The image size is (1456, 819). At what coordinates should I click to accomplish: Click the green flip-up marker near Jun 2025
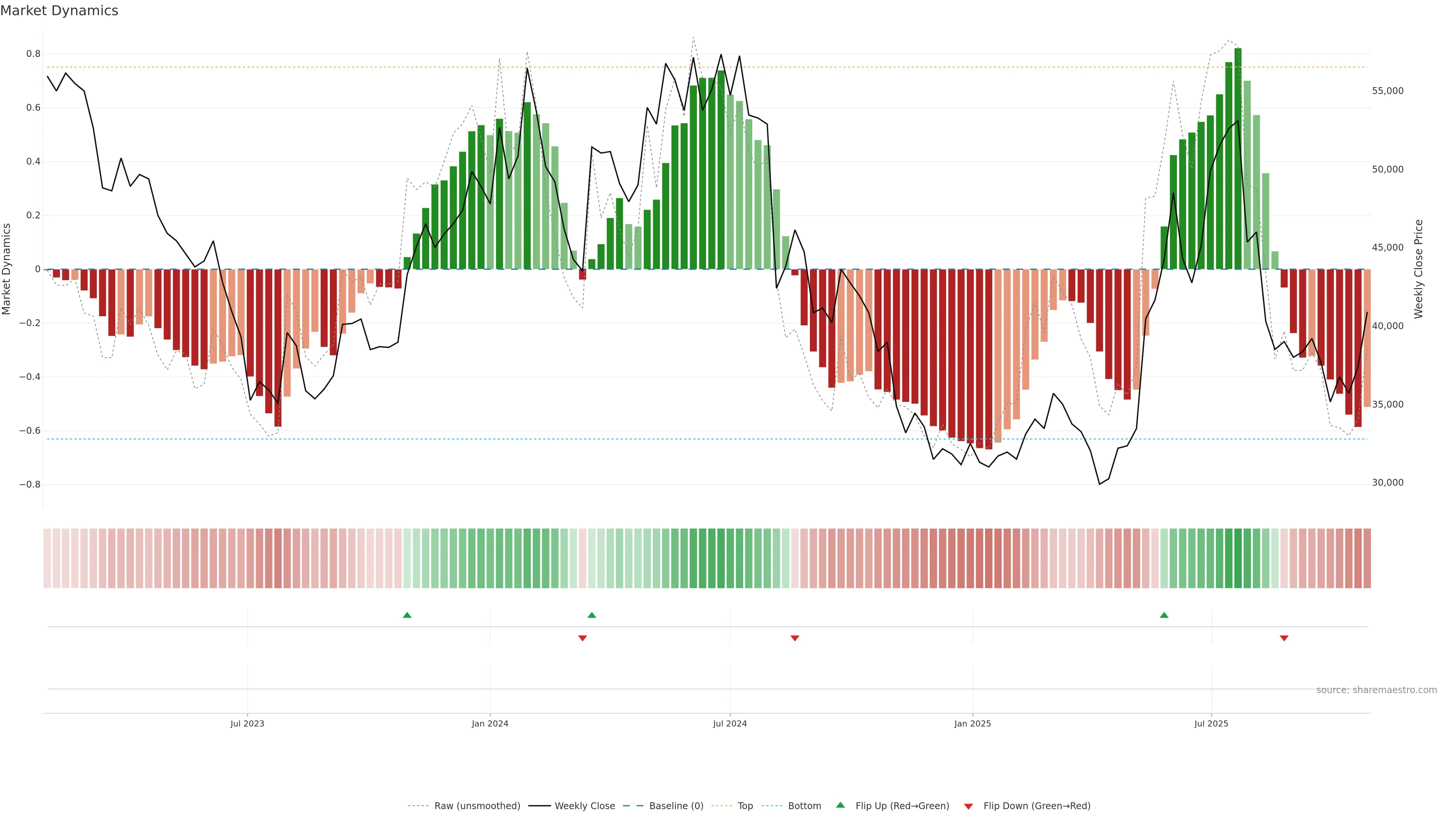1164,615
